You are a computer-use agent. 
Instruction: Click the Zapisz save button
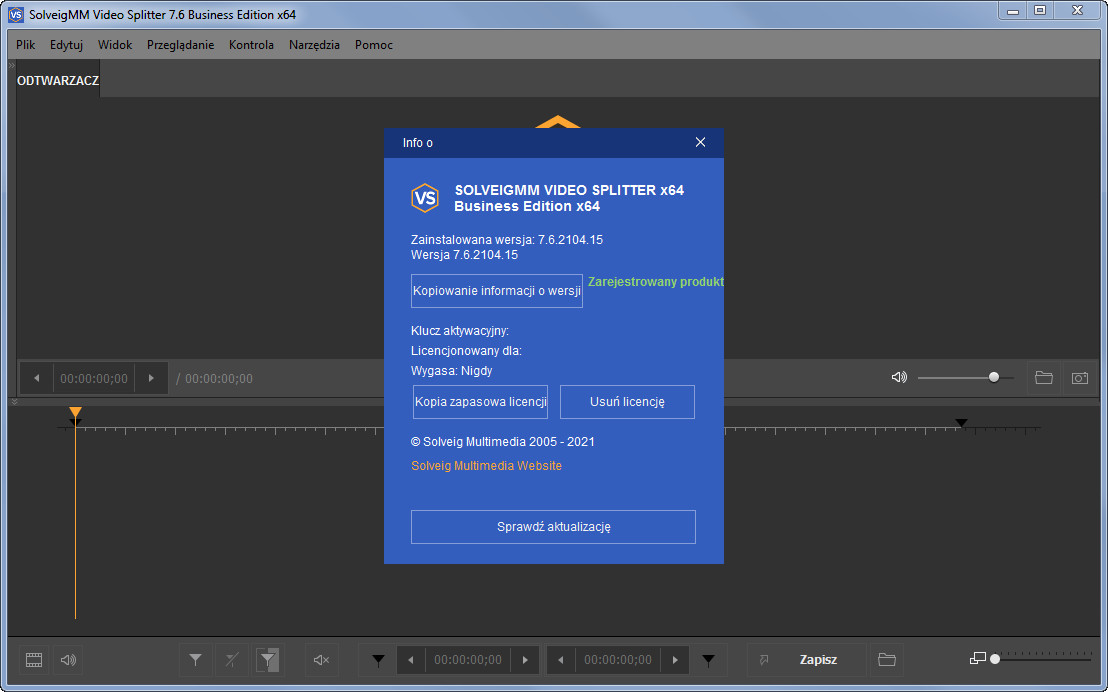click(818, 659)
